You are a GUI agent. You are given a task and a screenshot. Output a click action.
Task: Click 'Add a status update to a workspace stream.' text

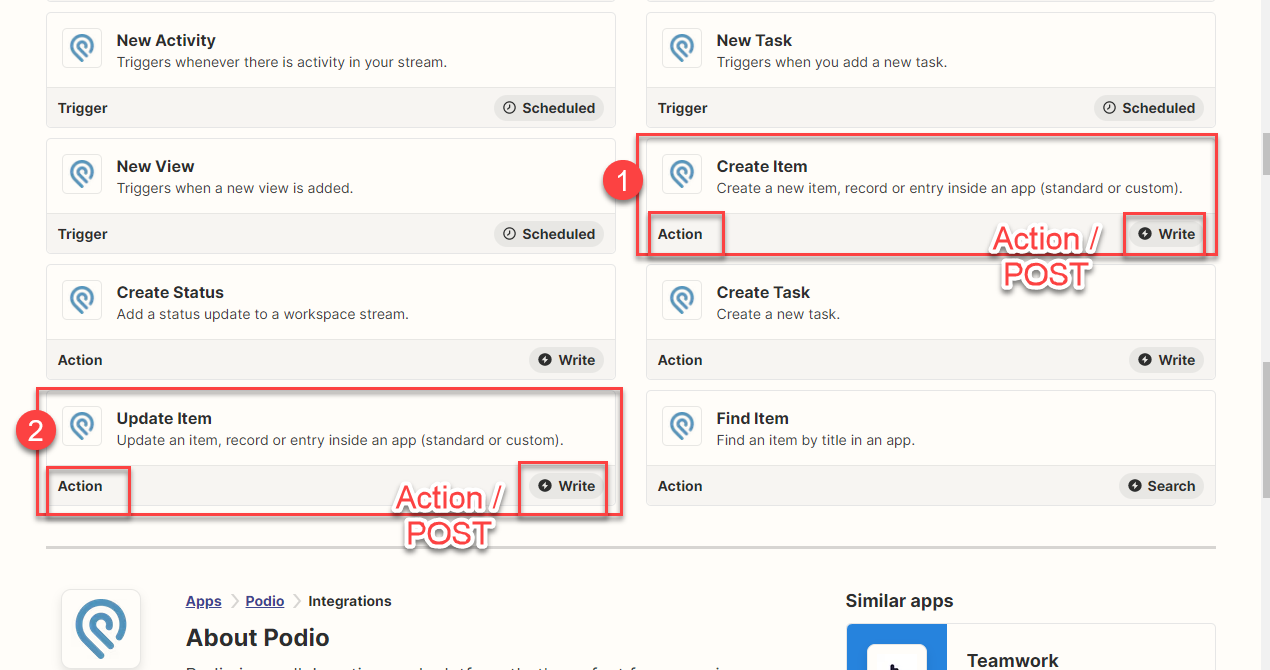pyautogui.click(x=263, y=314)
